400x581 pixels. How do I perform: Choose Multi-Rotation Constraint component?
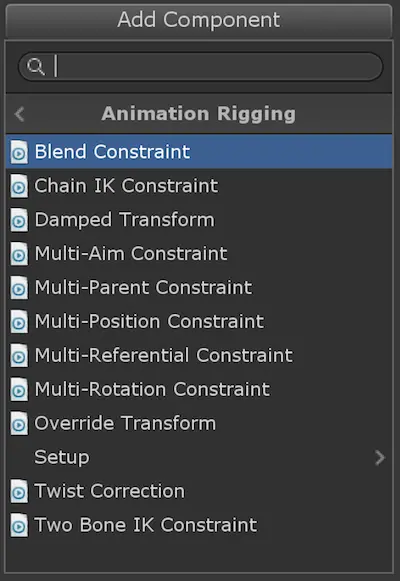199,389
